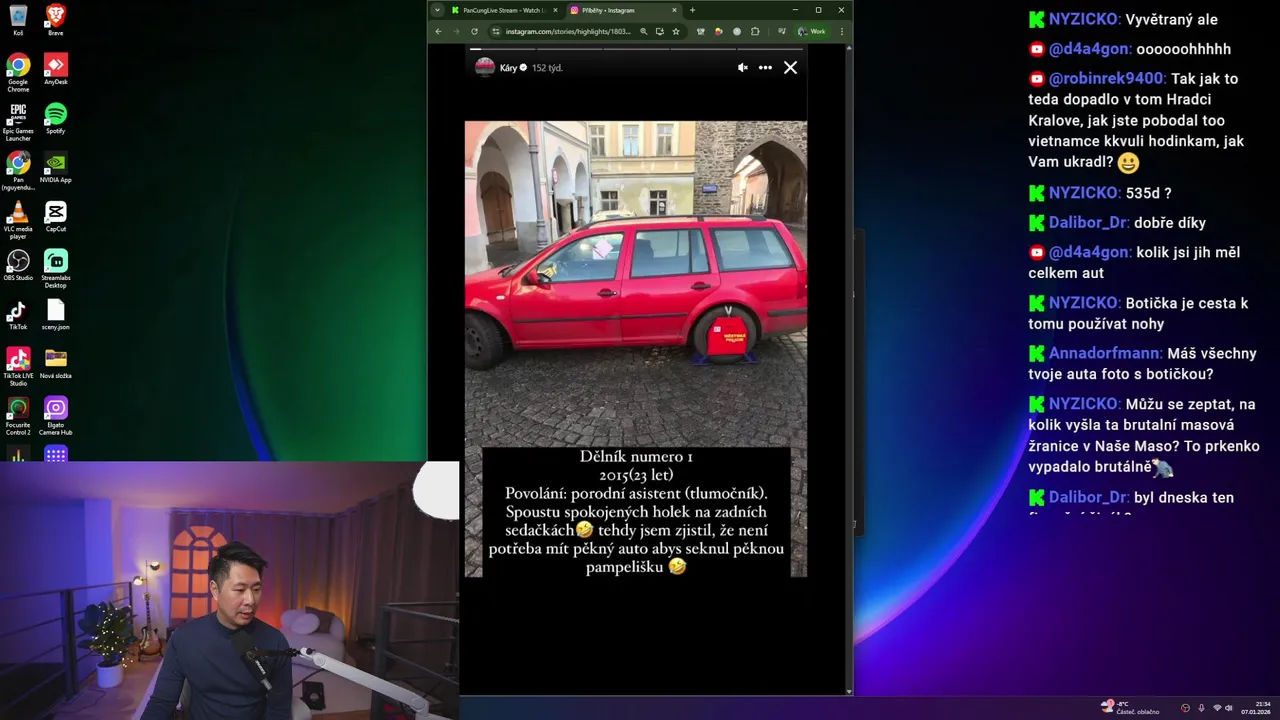This screenshot has width=1280, height=720.
Task: Close the Příběhy Instagram tab
Action: (674, 10)
